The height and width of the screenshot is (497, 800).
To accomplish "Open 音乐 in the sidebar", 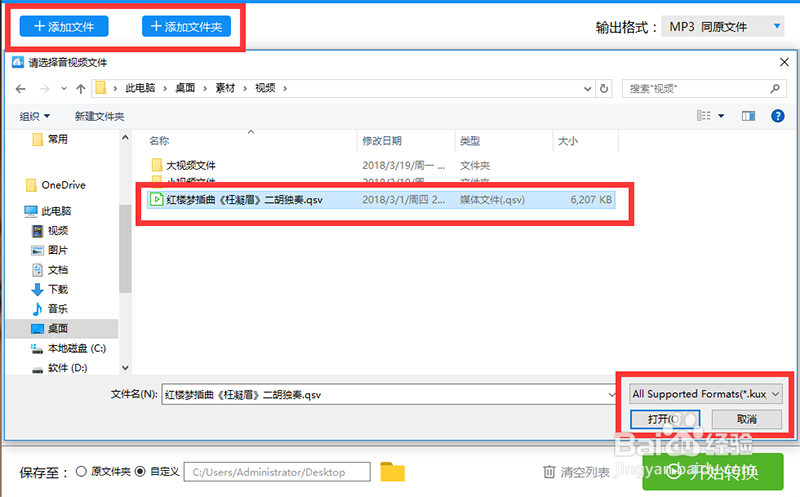I will click(58, 309).
